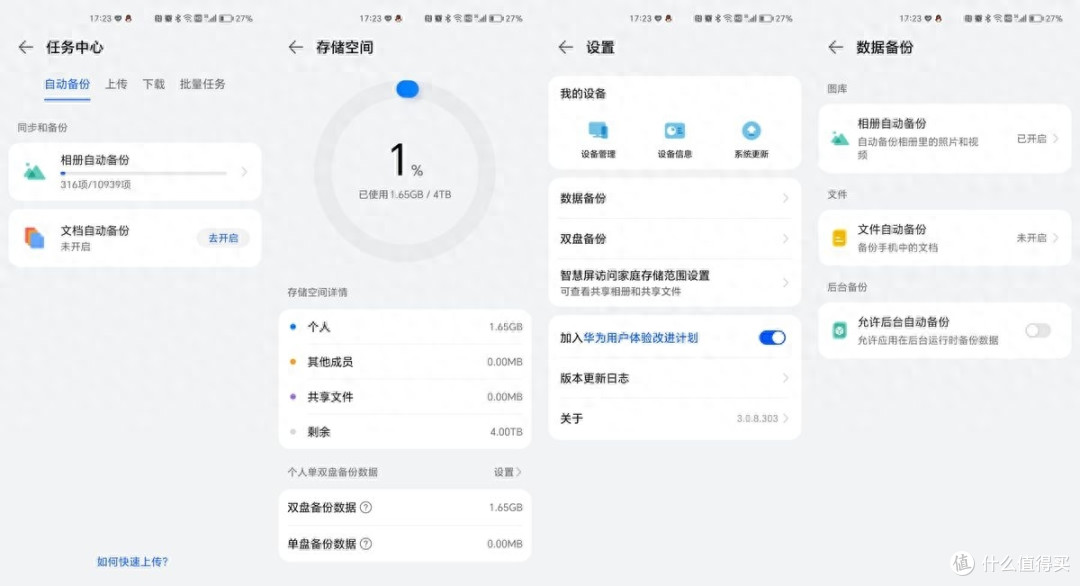Open 版本更新日志 entry
1080x586 pixels.
[674, 378]
